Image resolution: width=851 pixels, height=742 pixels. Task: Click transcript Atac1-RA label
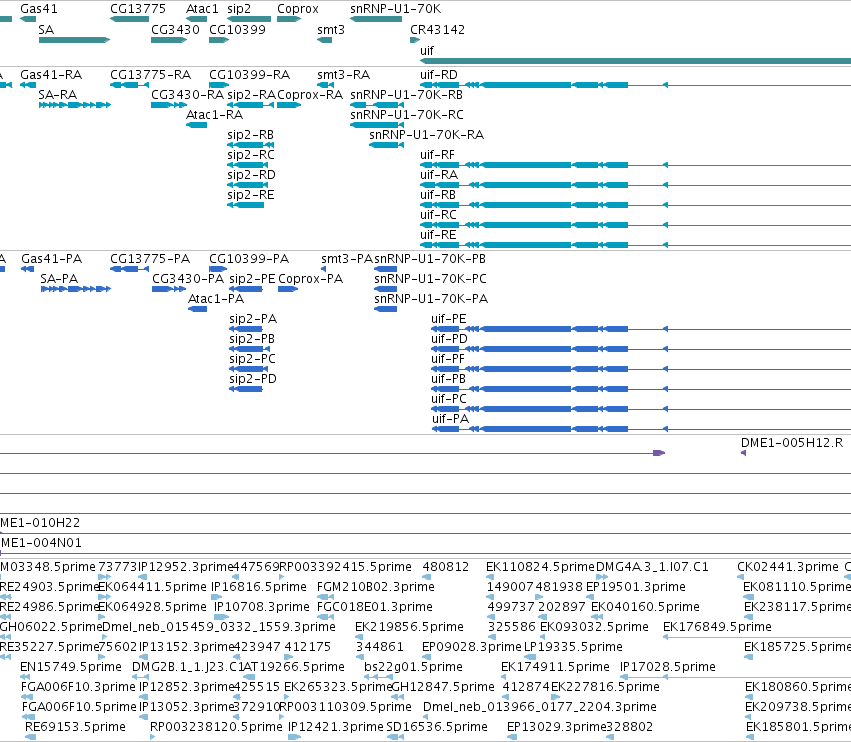214,115
